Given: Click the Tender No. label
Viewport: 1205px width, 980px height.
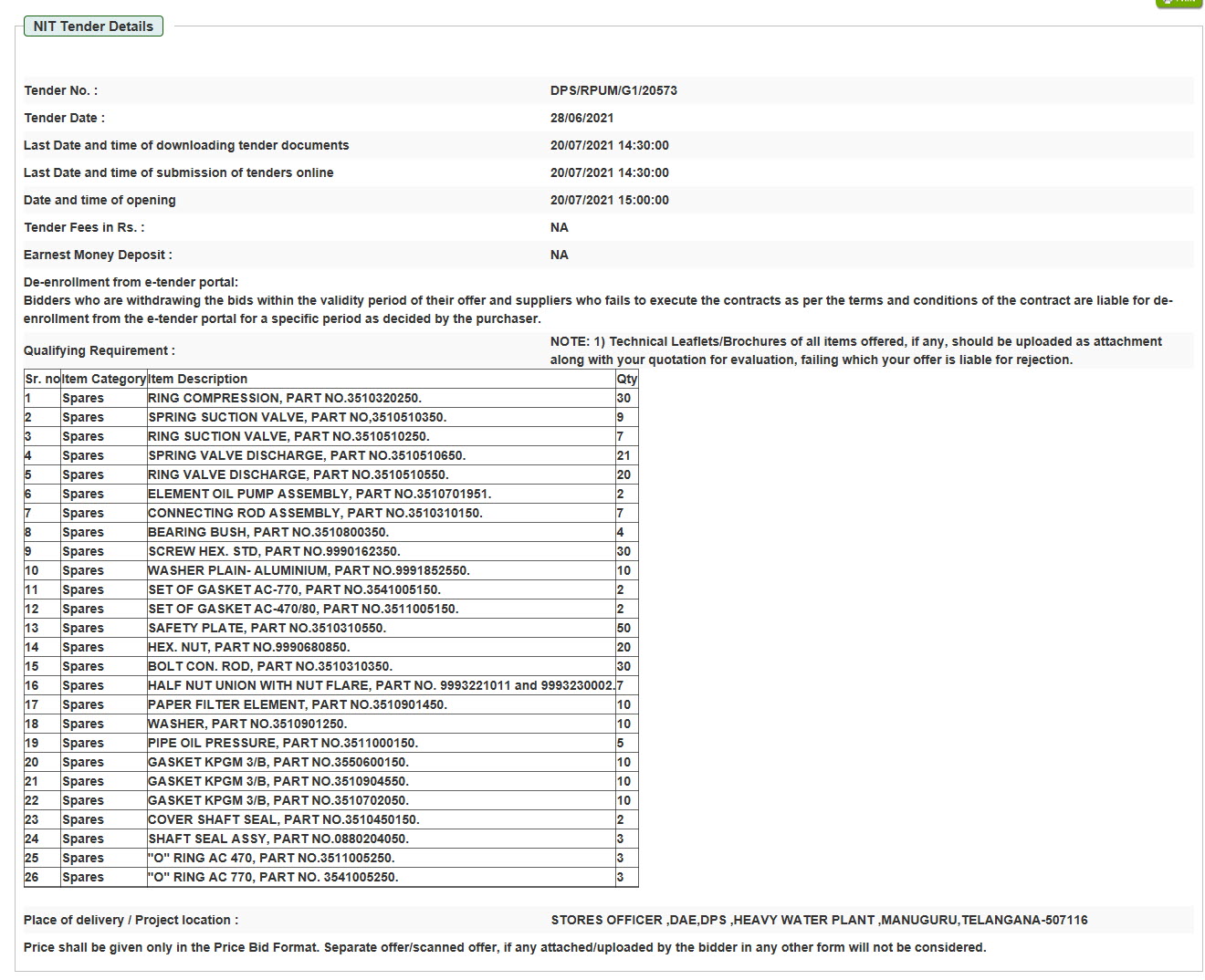Looking at the screenshot, I should coord(60,90).
